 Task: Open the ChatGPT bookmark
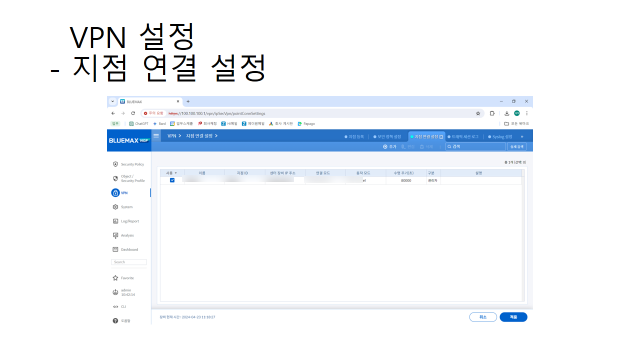click(139, 124)
